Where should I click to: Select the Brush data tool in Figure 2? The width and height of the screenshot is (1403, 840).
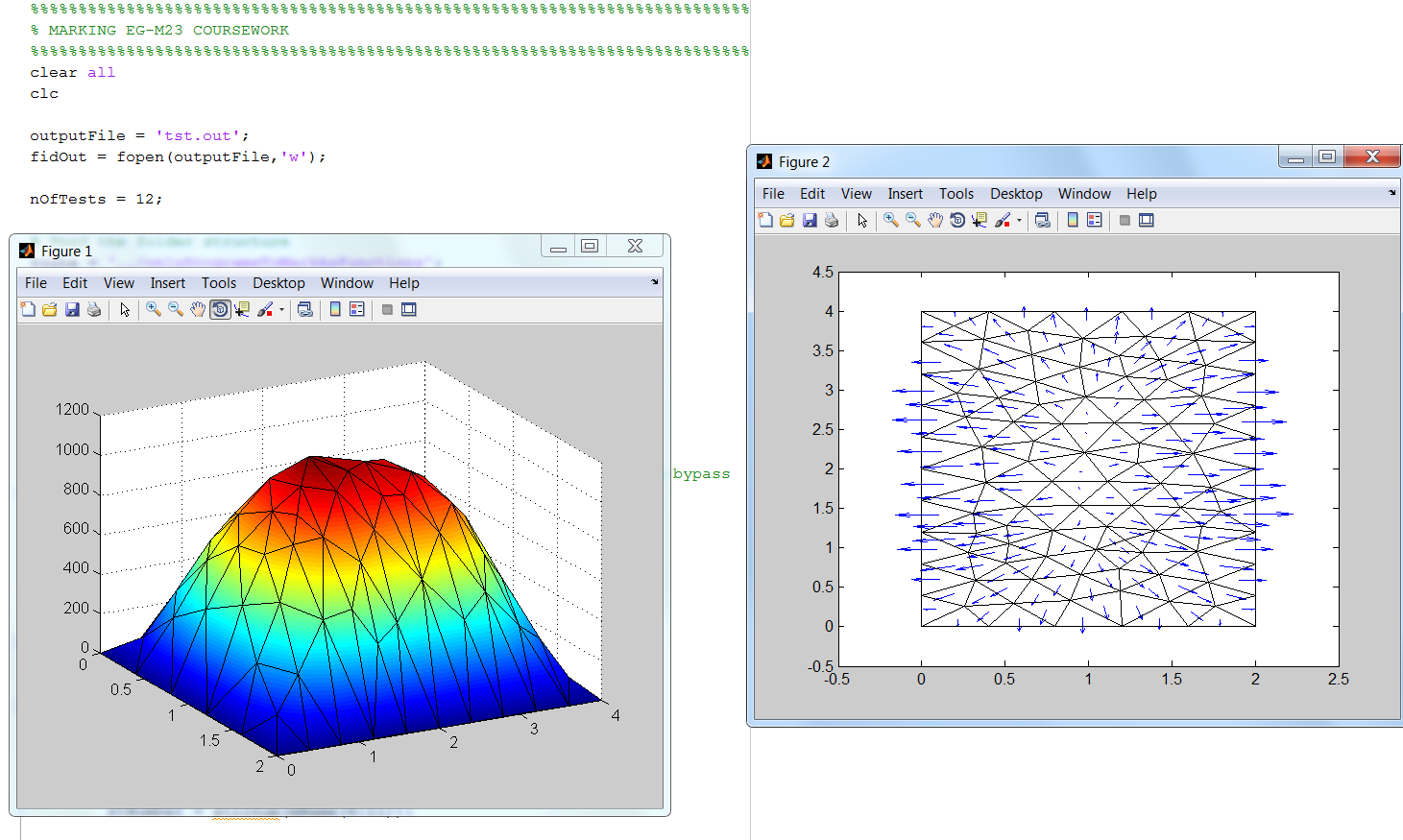coord(1003,220)
